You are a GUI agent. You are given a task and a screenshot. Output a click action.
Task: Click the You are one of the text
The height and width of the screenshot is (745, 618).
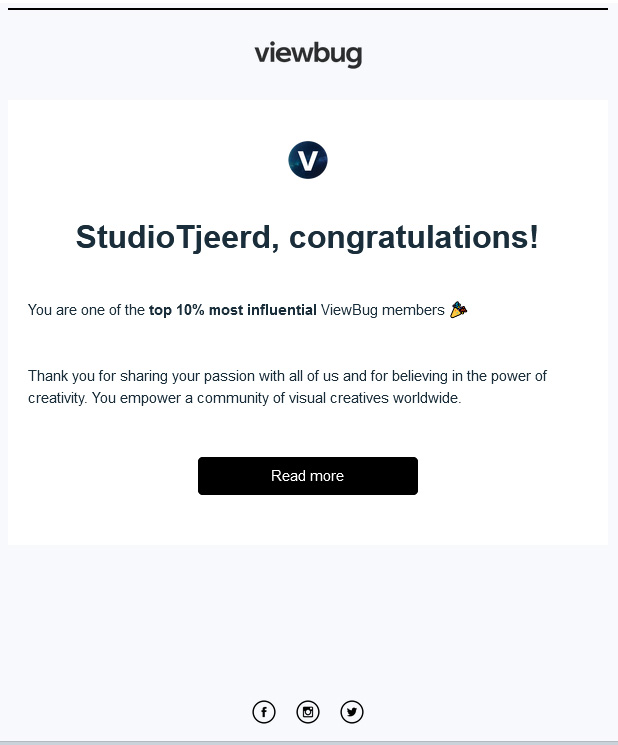pos(86,310)
